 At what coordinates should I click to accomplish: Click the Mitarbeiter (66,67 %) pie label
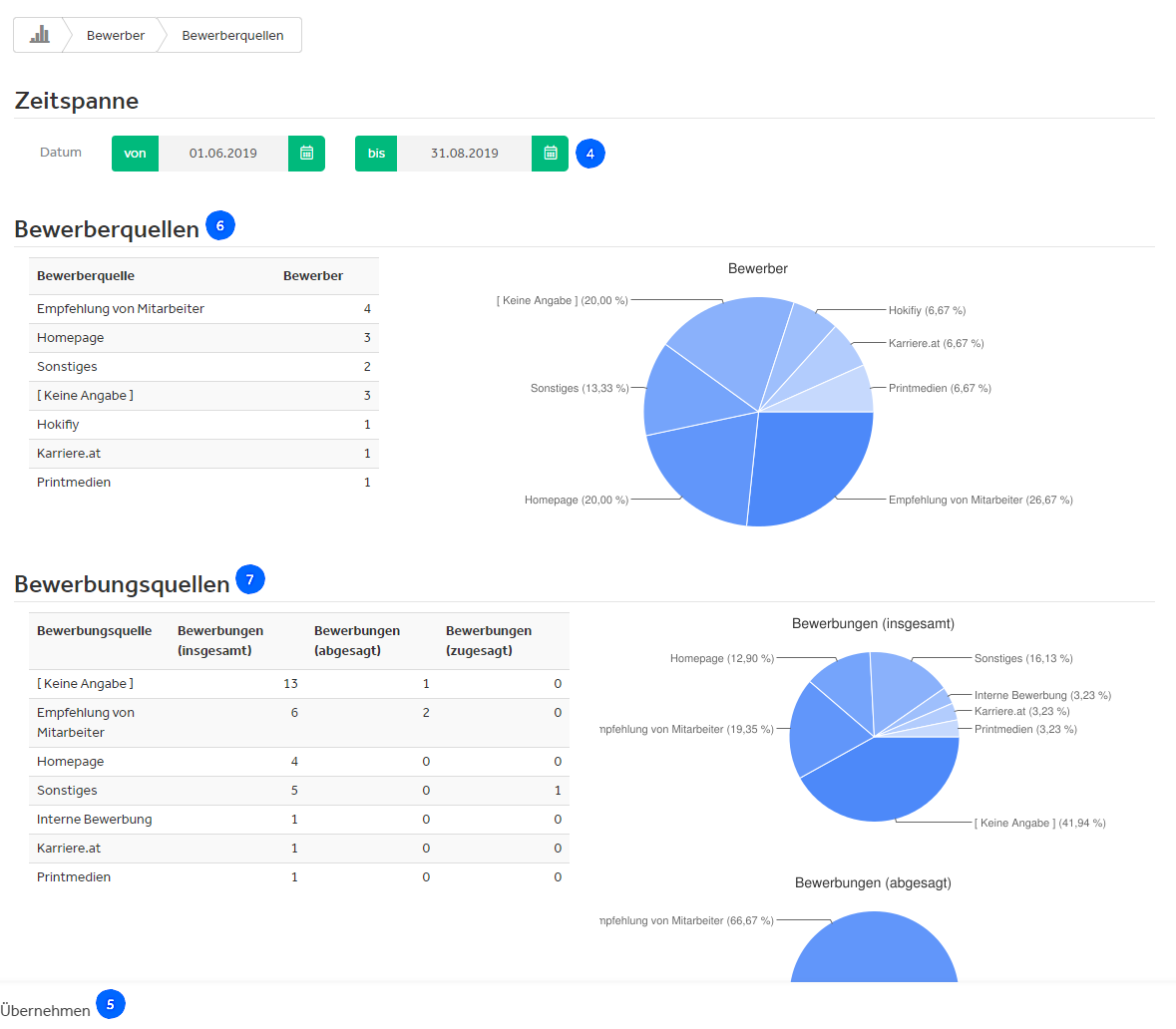click(686, 920)
